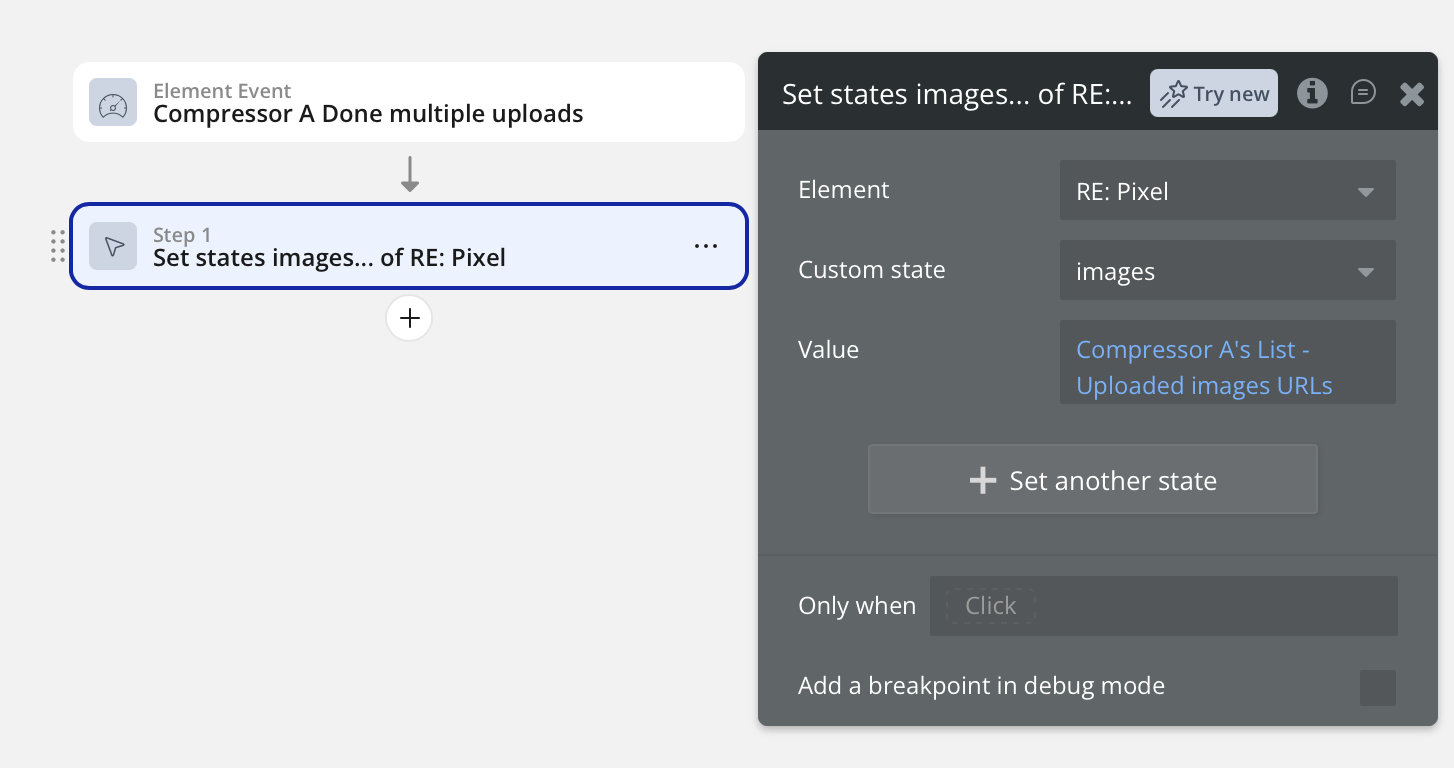The width and height of the screenshot is (1454, 768).
Task: Click the cursor arrow icon on Step 1
Action: (113, 246)
